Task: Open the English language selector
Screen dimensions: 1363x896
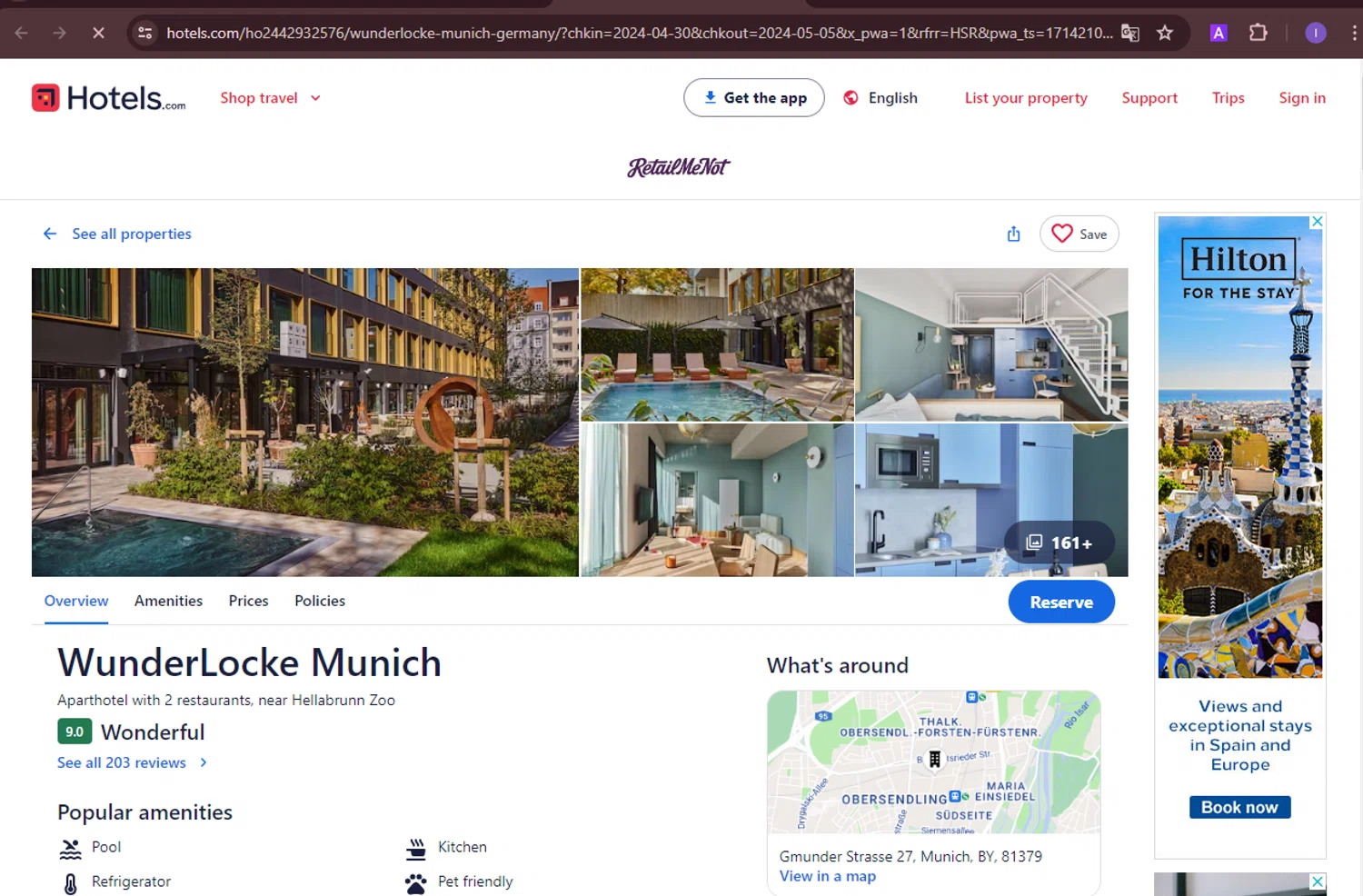Action: [880, 98]
